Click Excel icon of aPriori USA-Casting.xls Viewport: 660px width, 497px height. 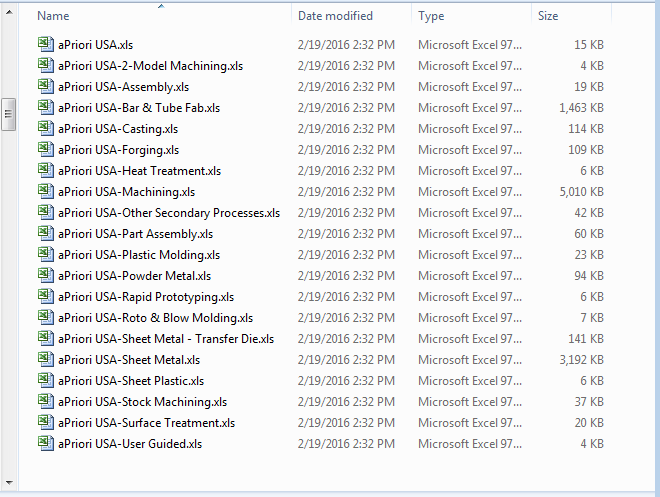46,128
